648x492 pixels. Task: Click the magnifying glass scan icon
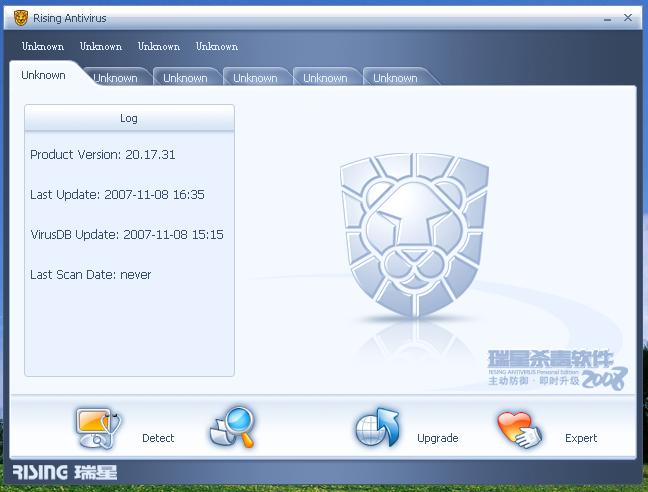coord(233,427)
